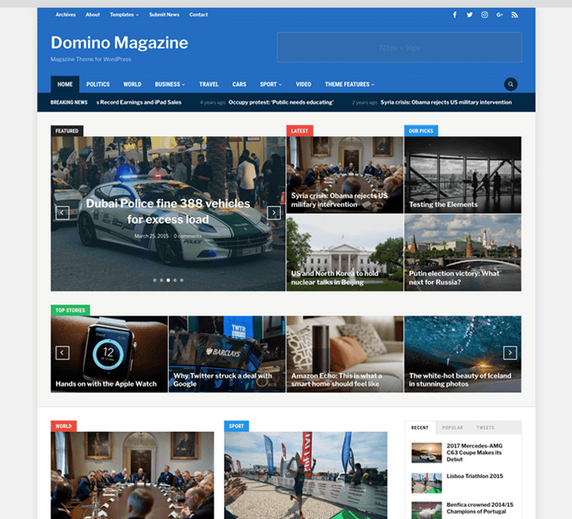Open US and North Korea nuclear talks tile
572x519 pixels.
(x=345, y=253)
